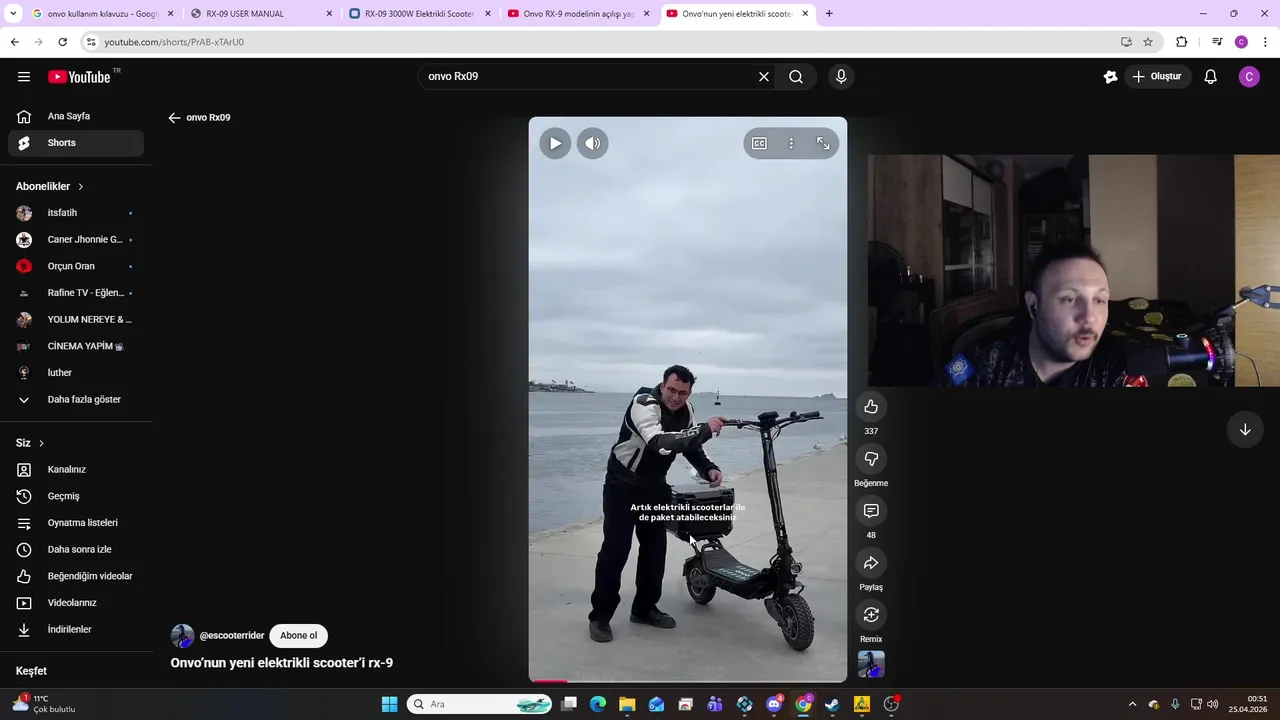Share the Short via Paylaş
Viewport: 1280px width, 720px height.
[x=871, y=563]
